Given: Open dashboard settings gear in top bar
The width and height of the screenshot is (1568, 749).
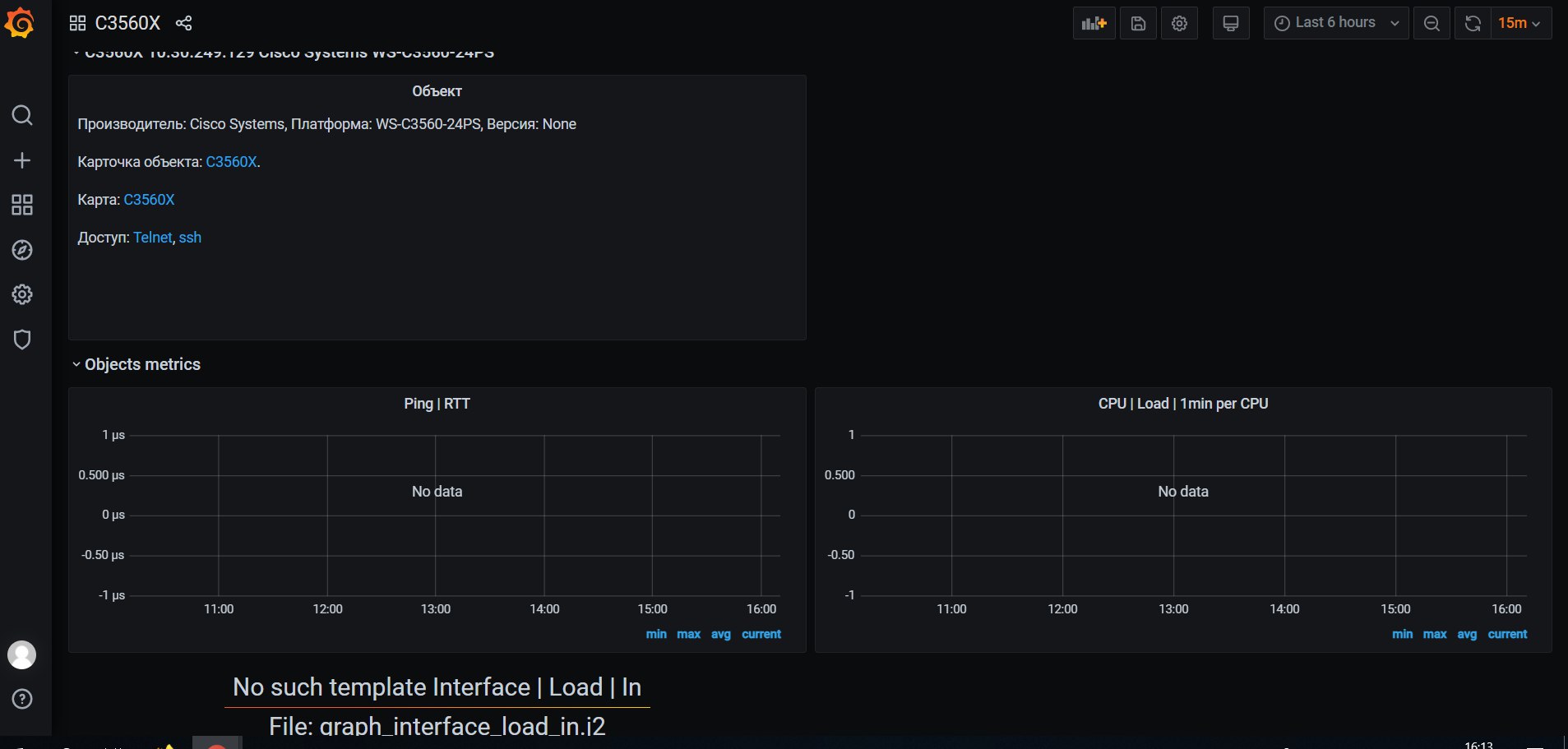Looking at the screenshot, I should point(1179,23).
